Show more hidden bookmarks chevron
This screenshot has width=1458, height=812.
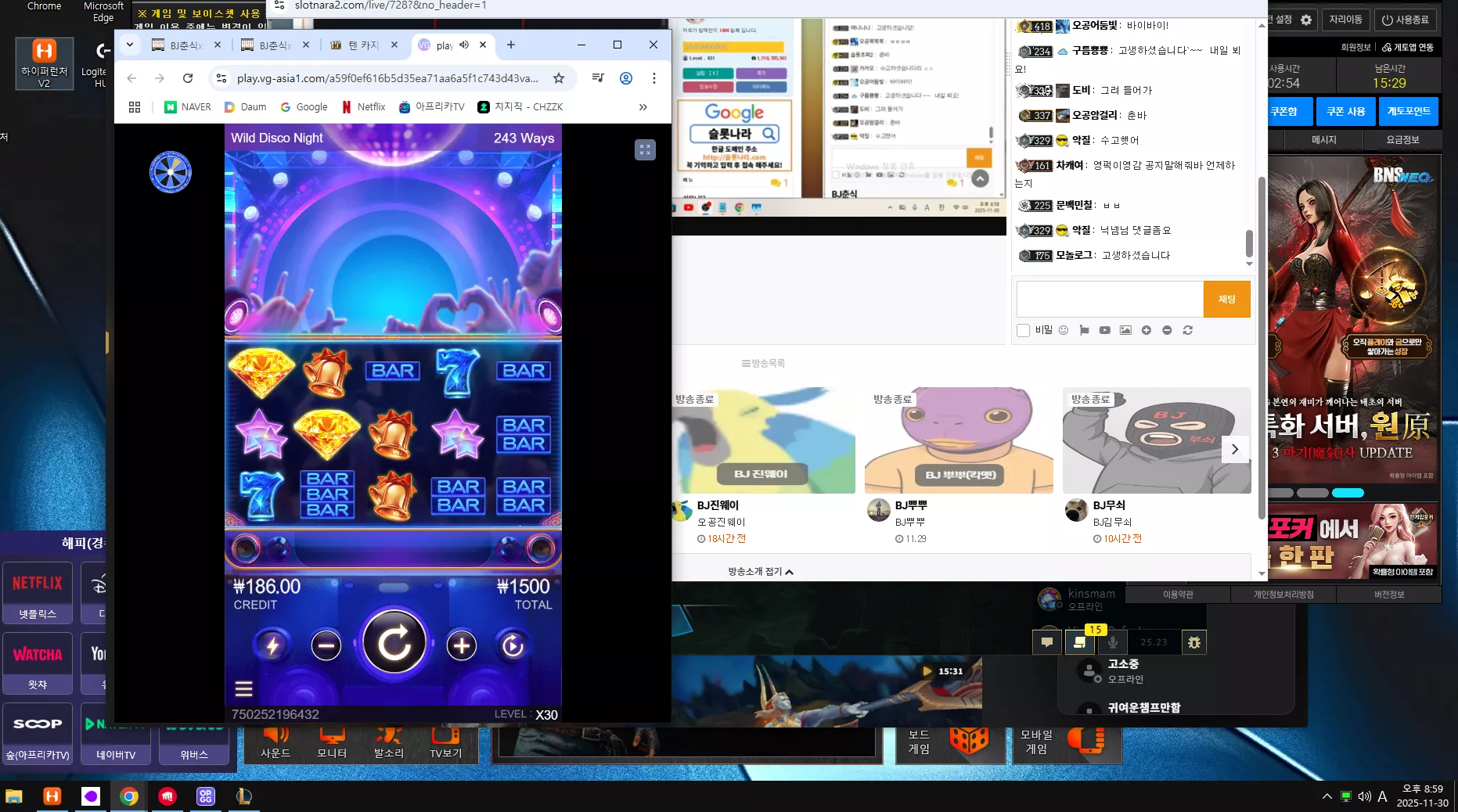point(643,107)
